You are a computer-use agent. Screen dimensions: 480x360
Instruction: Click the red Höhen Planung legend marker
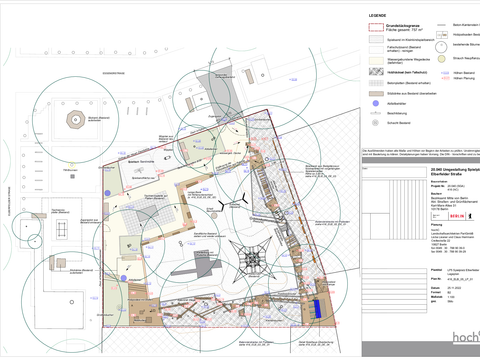(x=445, y=78)
